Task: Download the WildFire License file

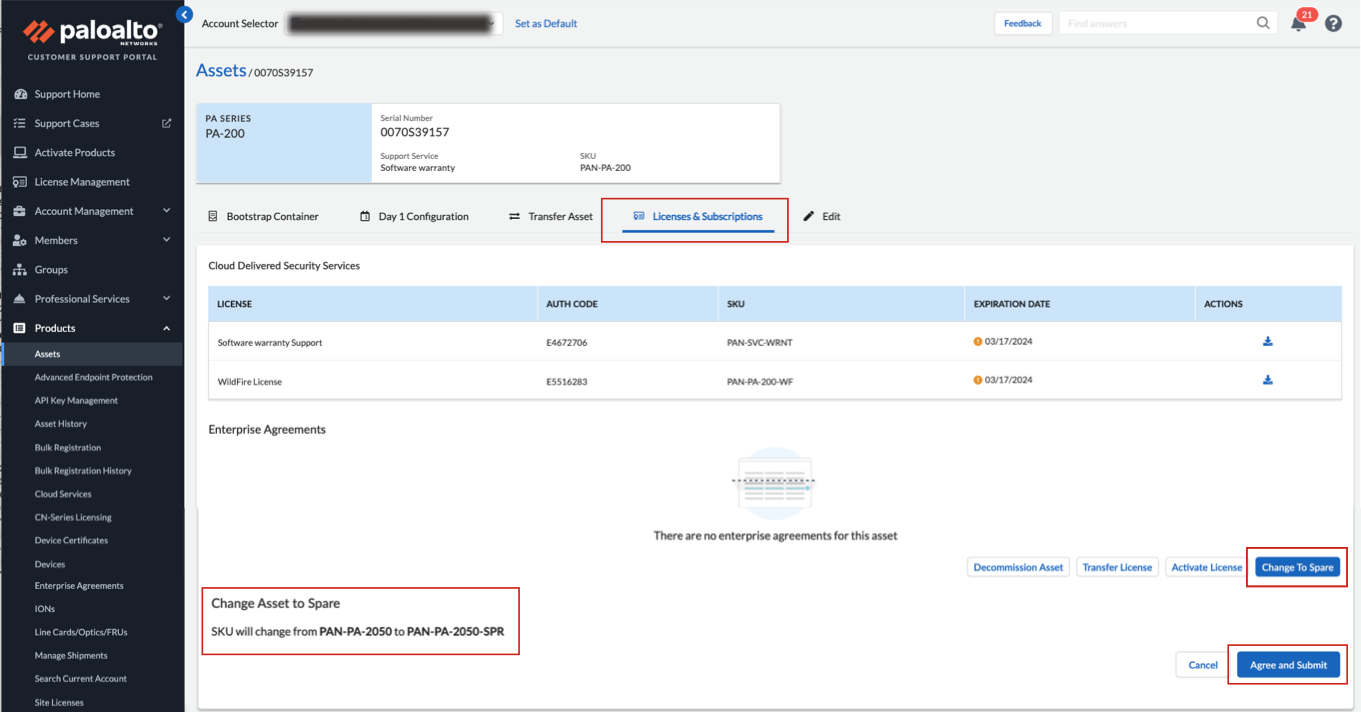Action: pos(1267,380)
